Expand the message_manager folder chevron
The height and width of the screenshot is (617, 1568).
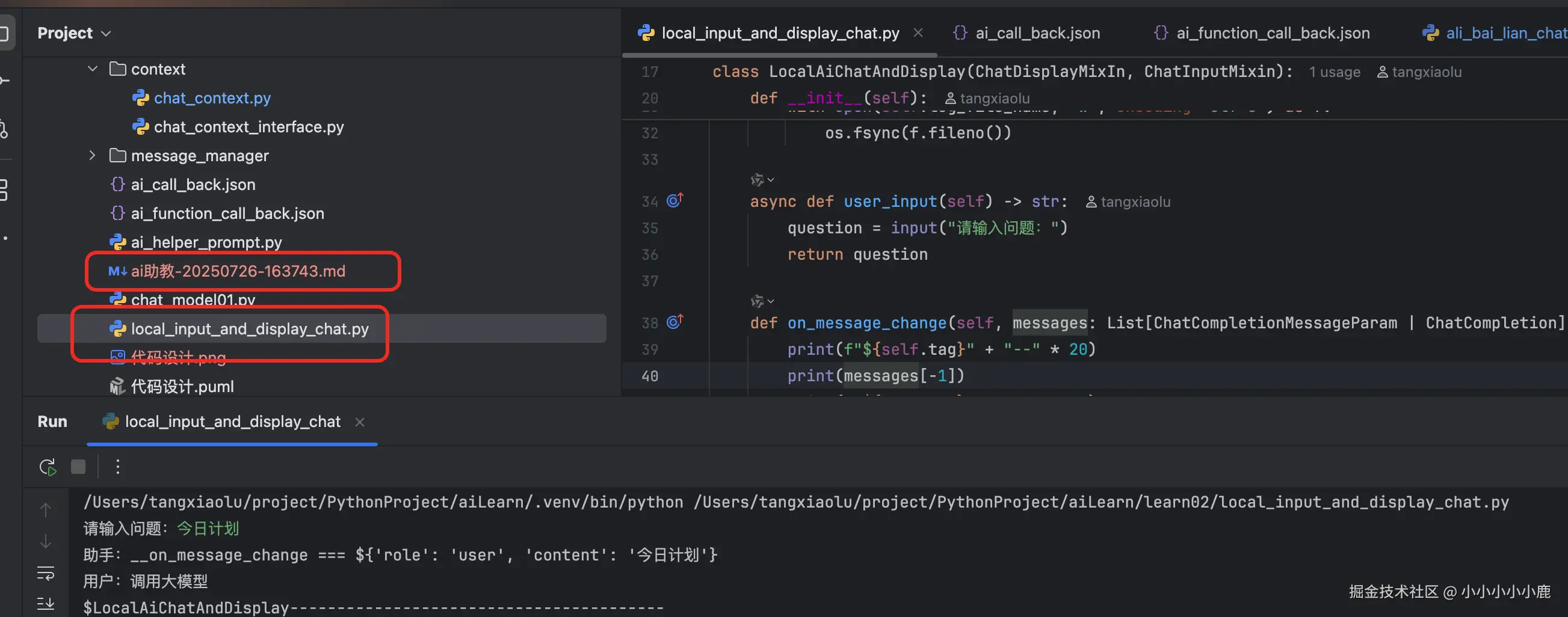tap(93, 155)
